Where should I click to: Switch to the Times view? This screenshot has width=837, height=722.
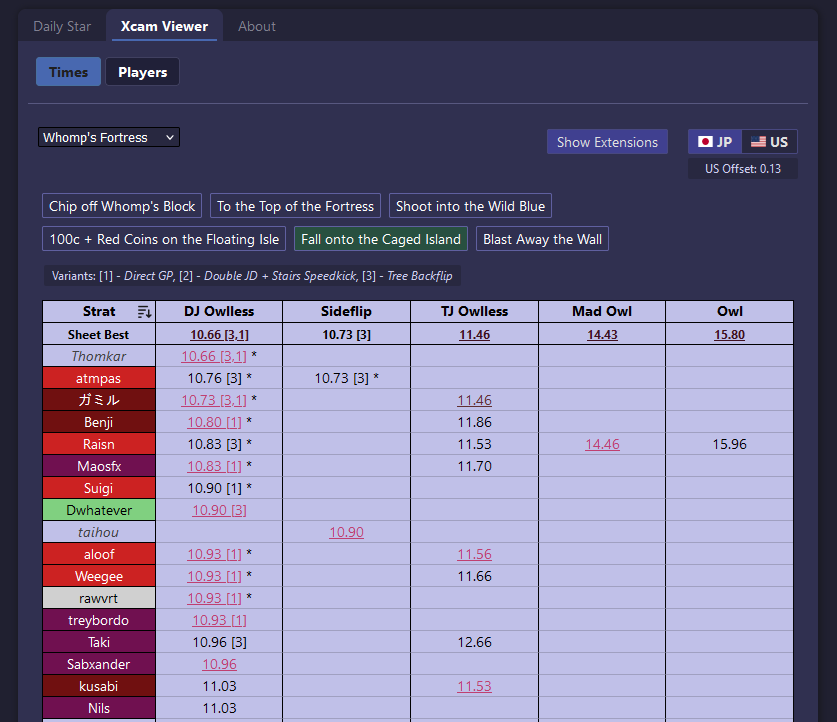pos(68,72)
